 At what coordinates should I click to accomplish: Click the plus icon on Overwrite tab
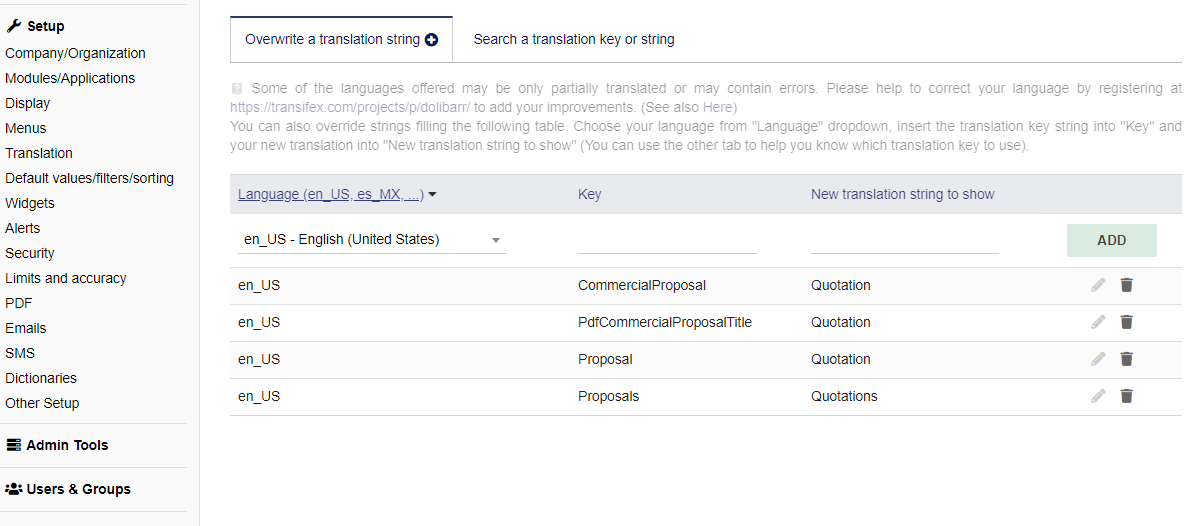431,40
